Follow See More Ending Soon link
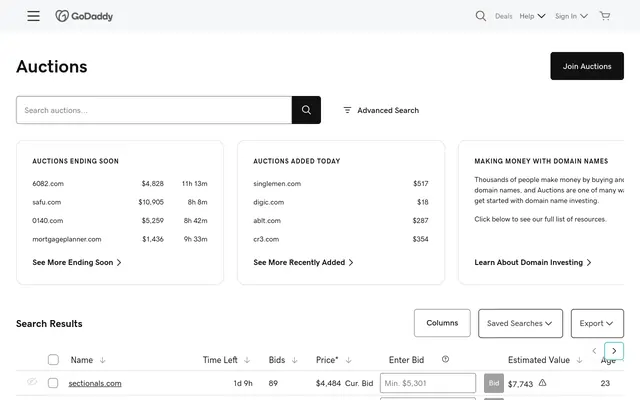The height and width of the screenshot is (400, 640). (77, 262)
